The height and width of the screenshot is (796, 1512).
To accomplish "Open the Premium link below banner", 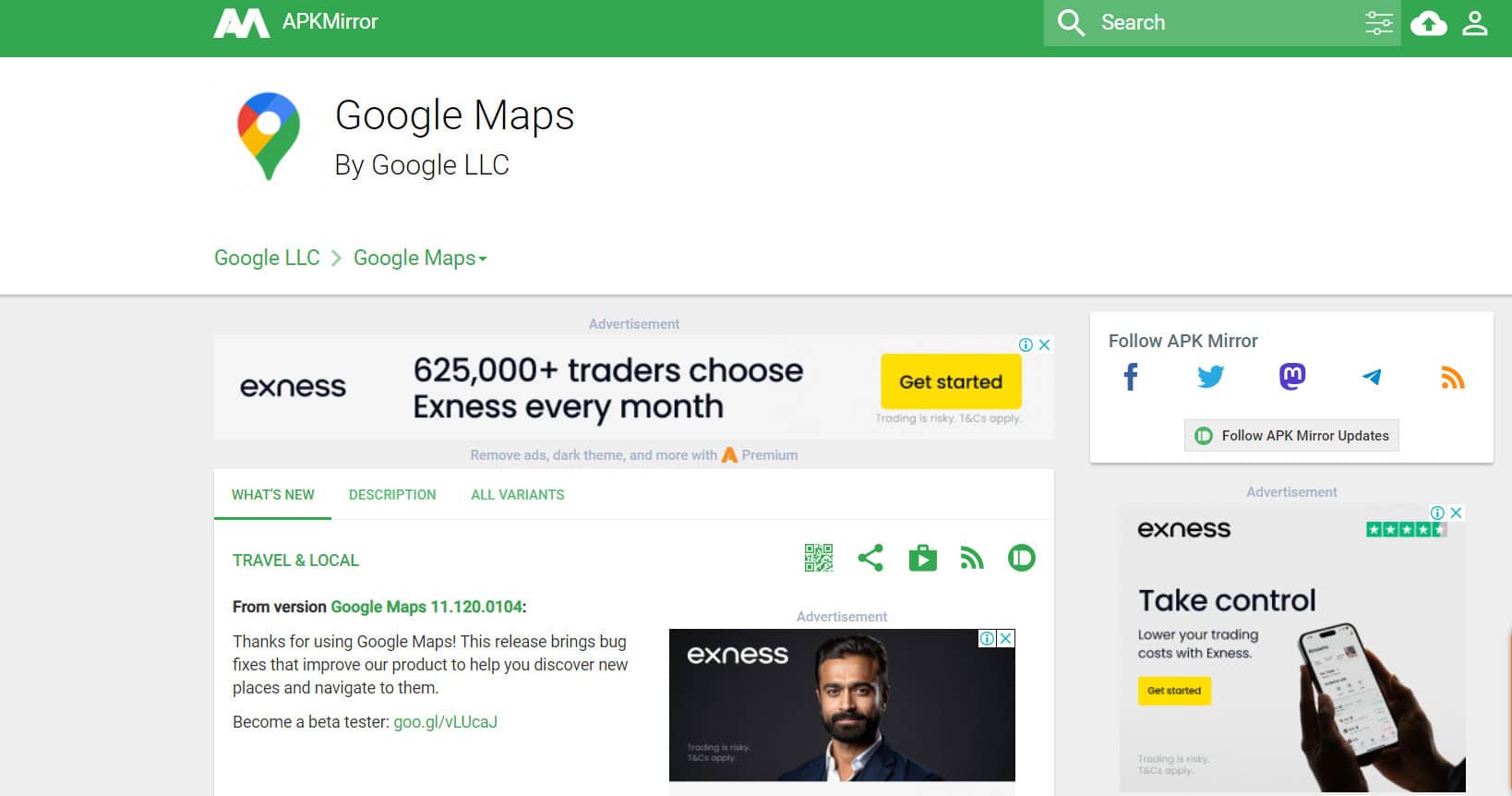I will point(760,455).
